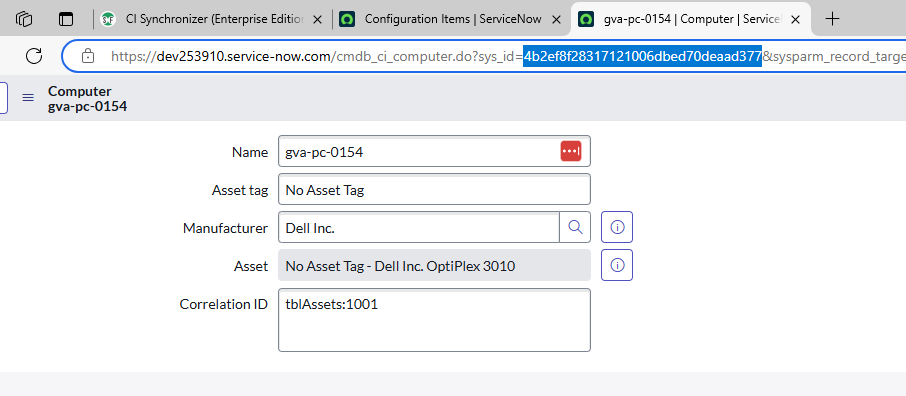Close the CI Synchronizer tab
The image size is (906, 396).
(x=317, y=19)
